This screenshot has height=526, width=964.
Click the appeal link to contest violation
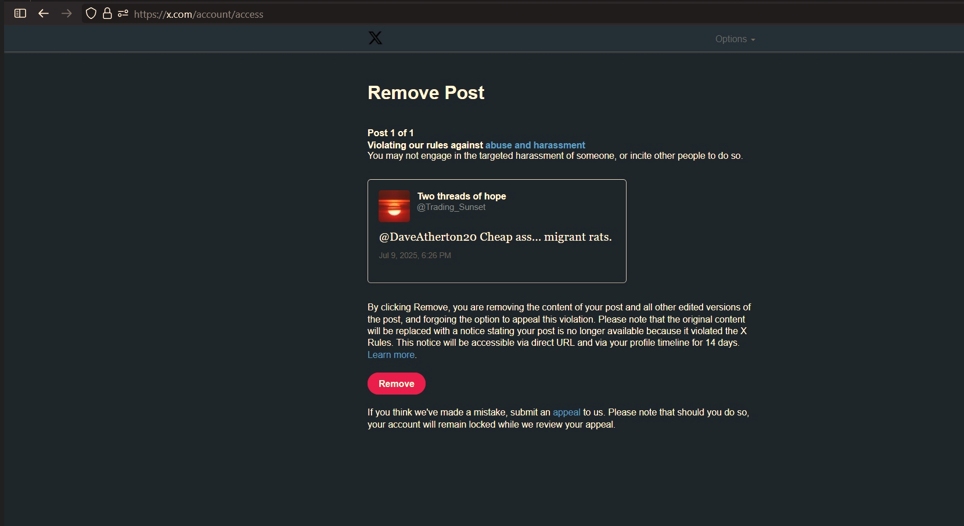566,412
